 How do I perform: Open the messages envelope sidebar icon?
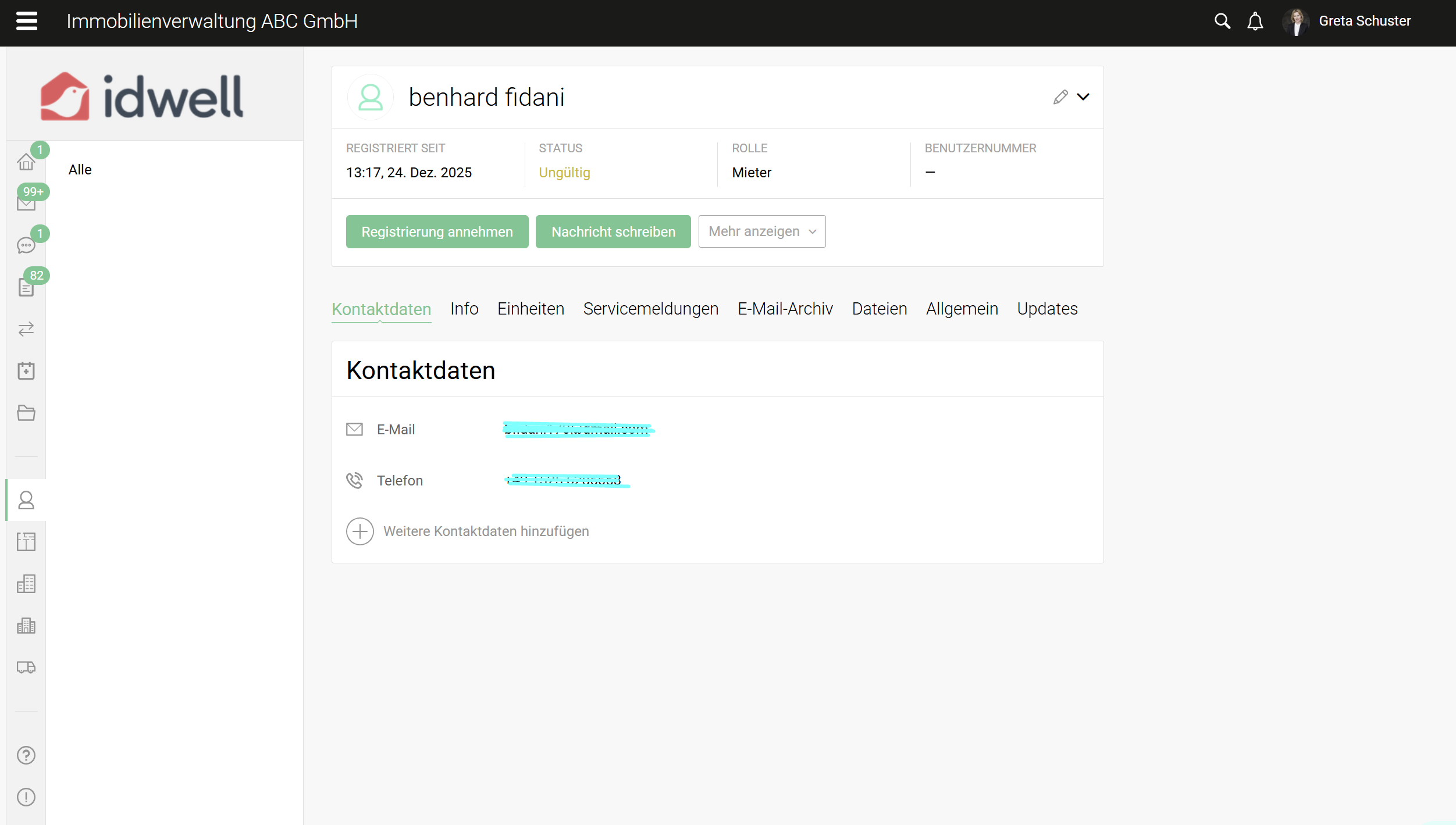coord(26,203)
